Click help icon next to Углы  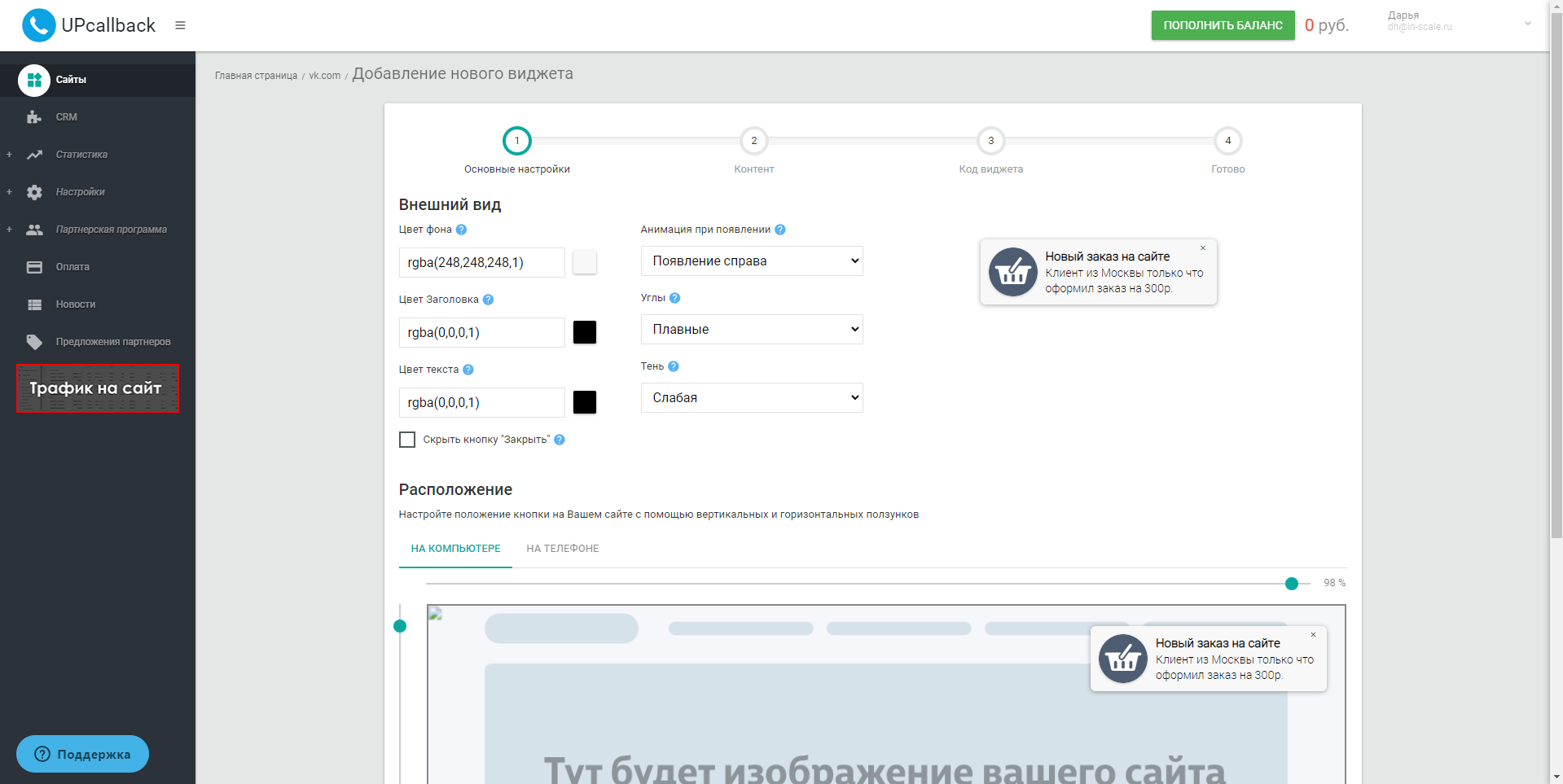(674, 298)
